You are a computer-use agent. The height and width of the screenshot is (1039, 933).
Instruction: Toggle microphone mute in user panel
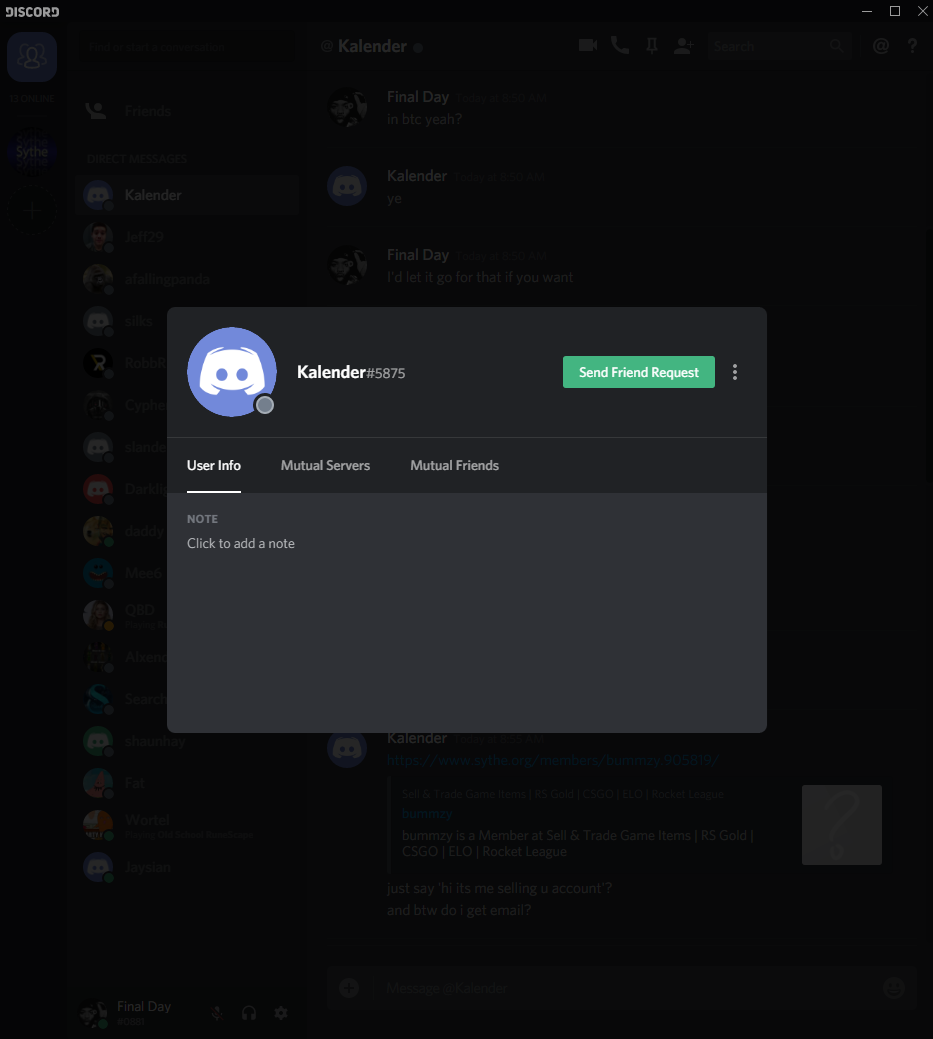[217, 1013]
